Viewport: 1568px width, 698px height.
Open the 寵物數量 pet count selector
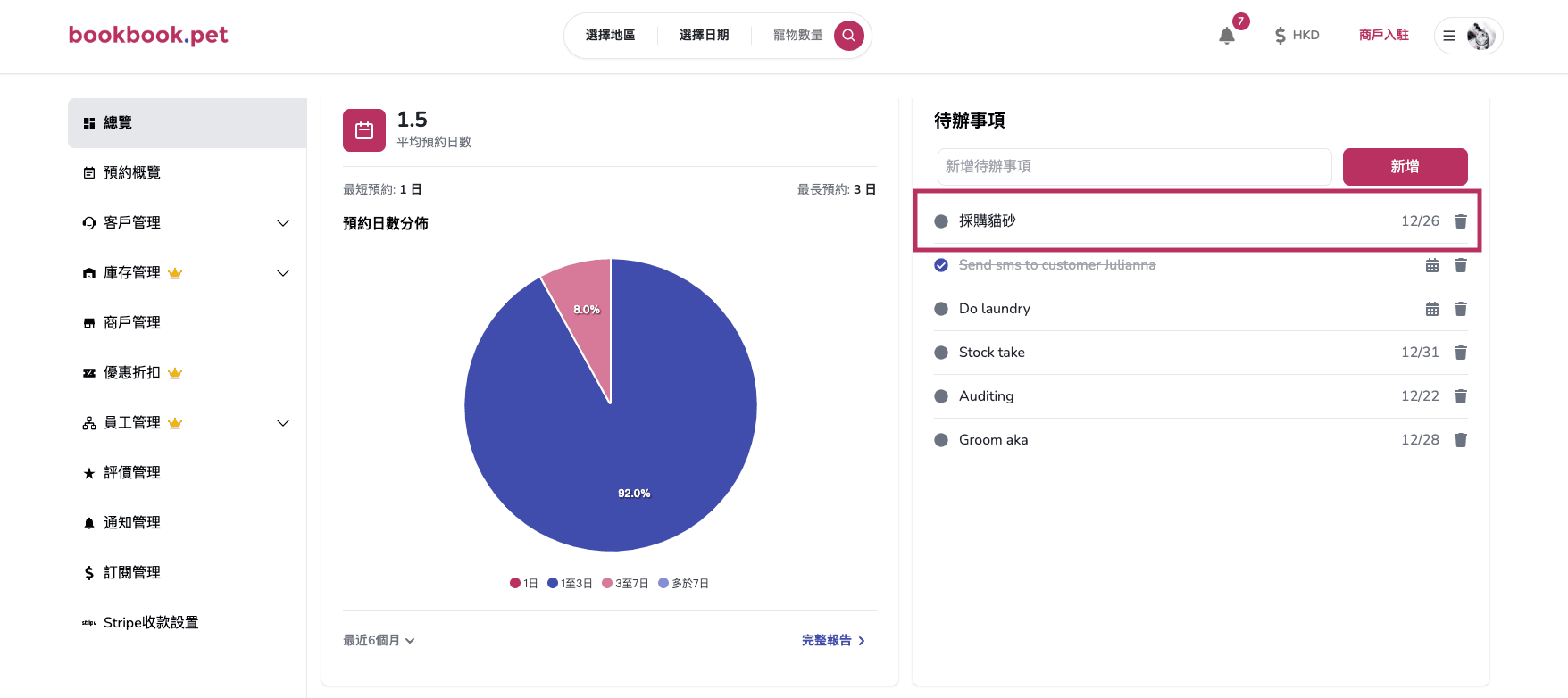tap(797, 36)
